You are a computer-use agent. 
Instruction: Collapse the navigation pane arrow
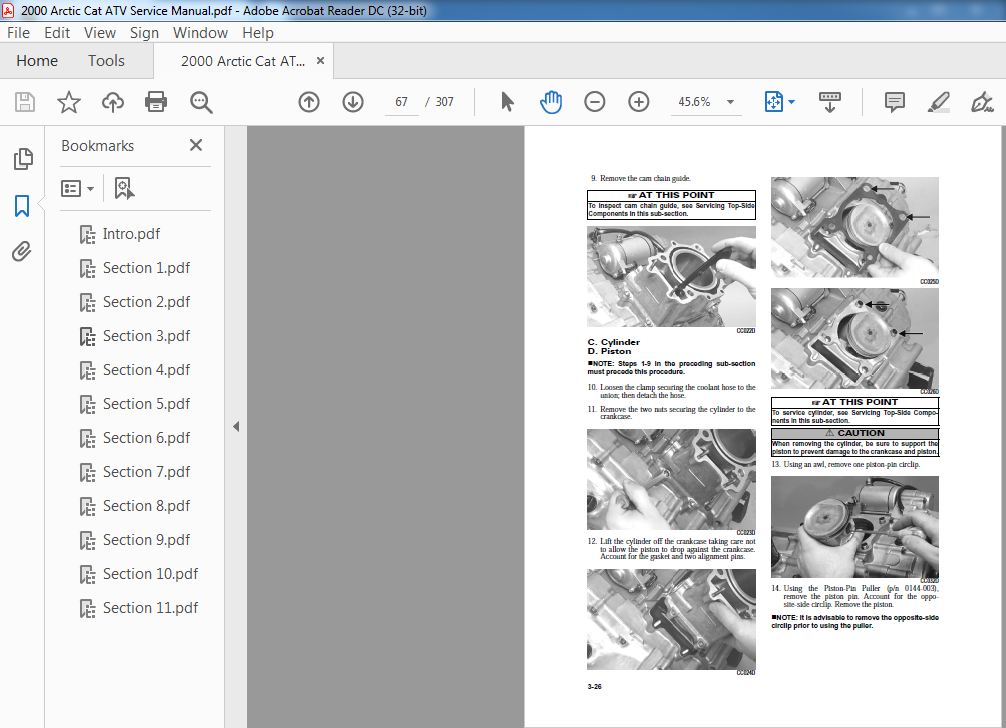[x=236, y=427]
